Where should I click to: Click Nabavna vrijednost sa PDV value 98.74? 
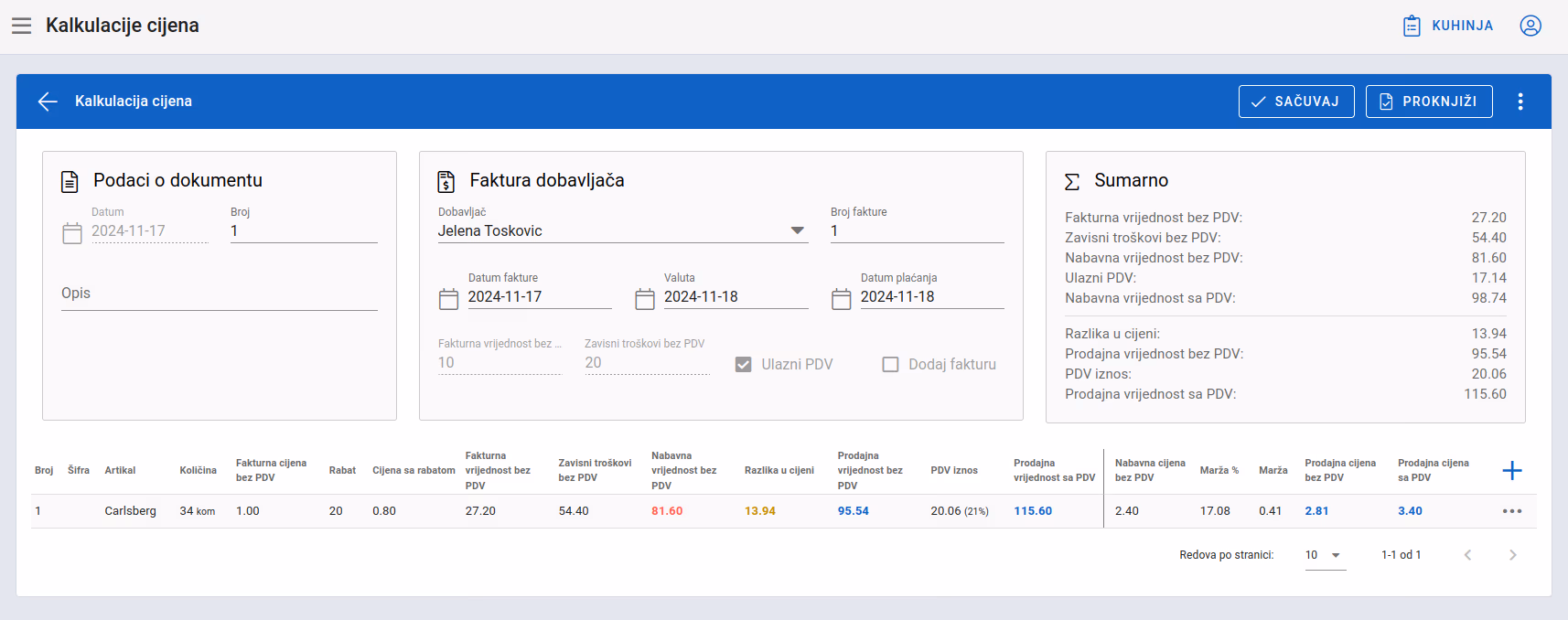coord(1489,298)
